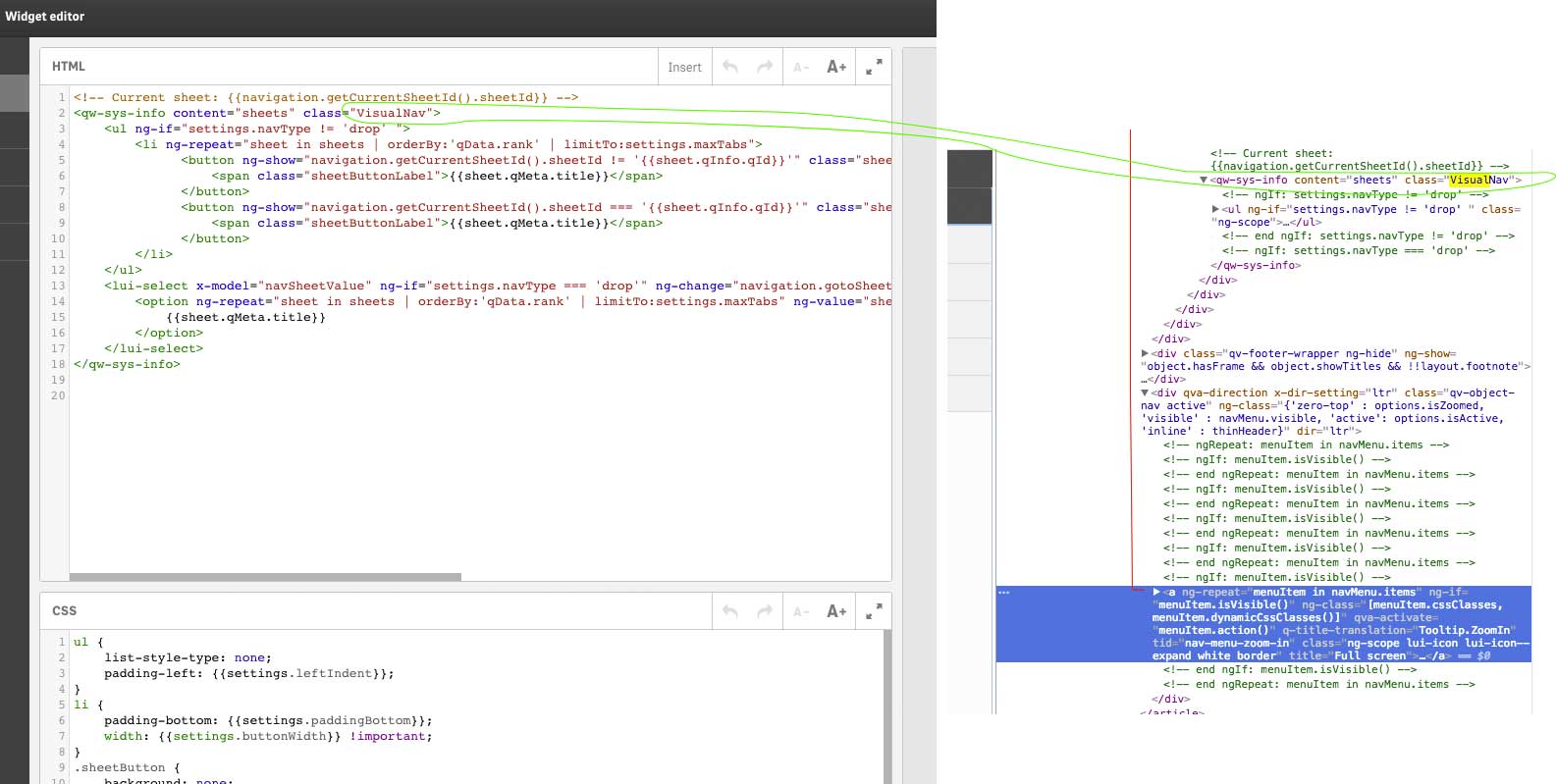
Task: Click the ellipsis on the selected DevTools row
Action: click(1003, 593)
